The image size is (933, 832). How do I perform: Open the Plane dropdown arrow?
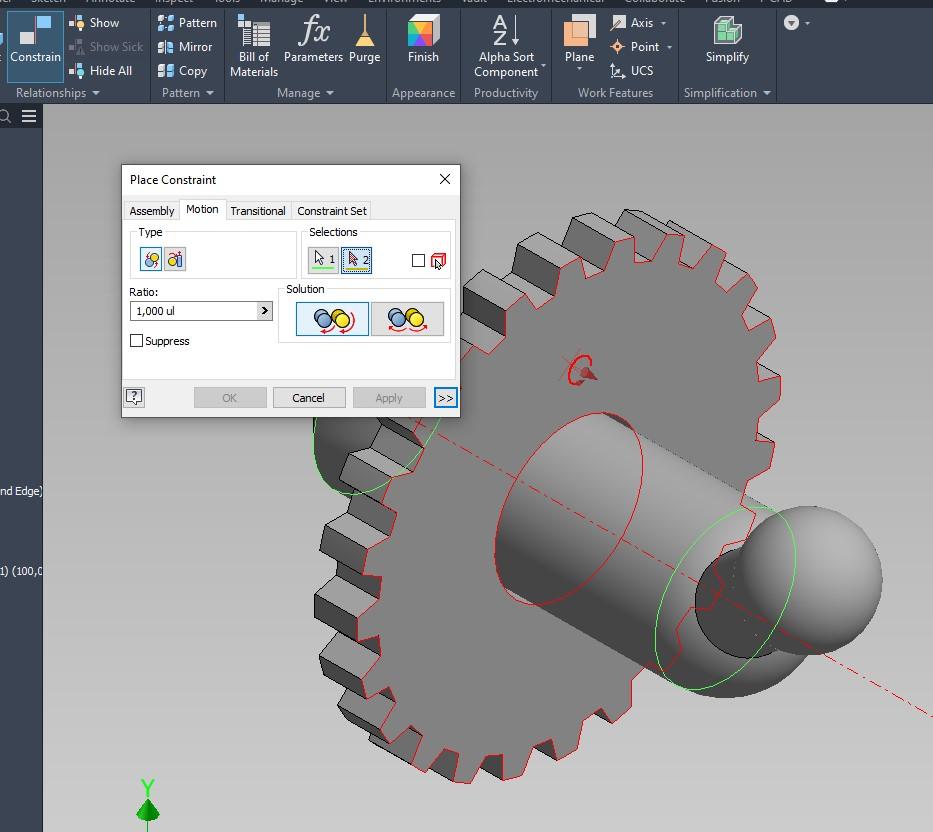pyautogui.click(x=579, y=70)
